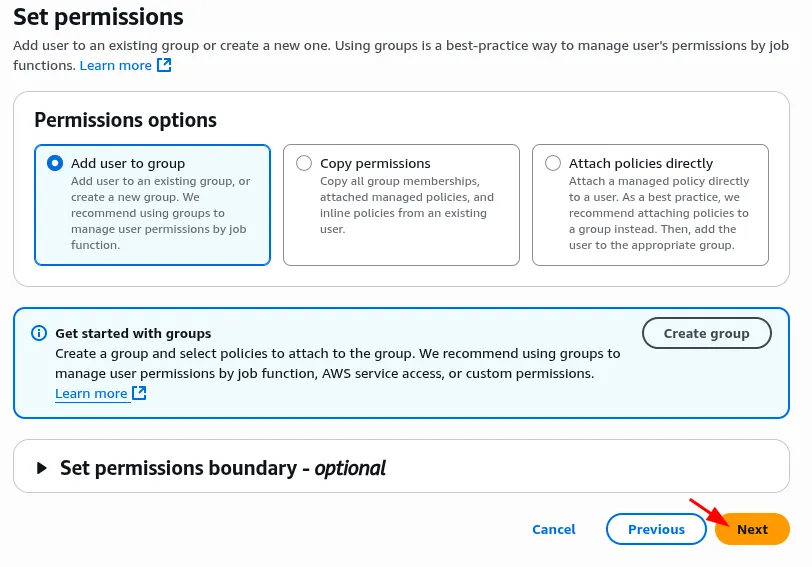Go back with the Previous button
Viewport: 812px width, 567px height.
pyautogui.click(x=656, y=529)
